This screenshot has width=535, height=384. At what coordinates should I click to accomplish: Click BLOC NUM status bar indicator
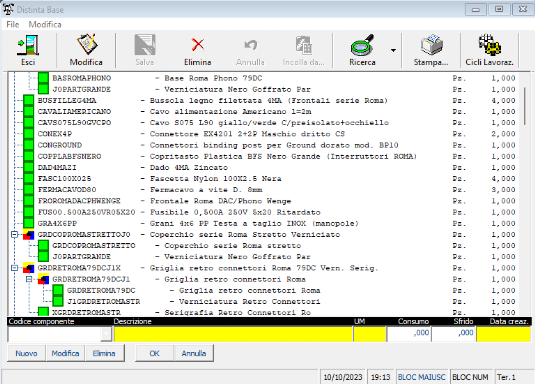[470, 377]
